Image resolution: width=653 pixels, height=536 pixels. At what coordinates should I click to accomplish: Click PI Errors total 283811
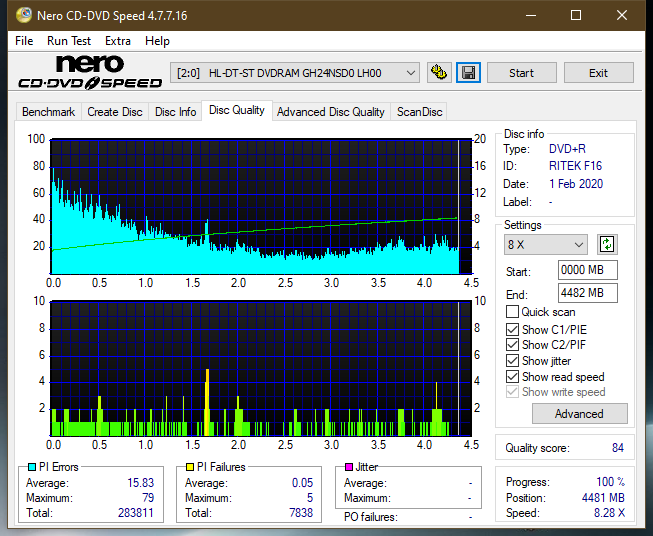point(136,513)
